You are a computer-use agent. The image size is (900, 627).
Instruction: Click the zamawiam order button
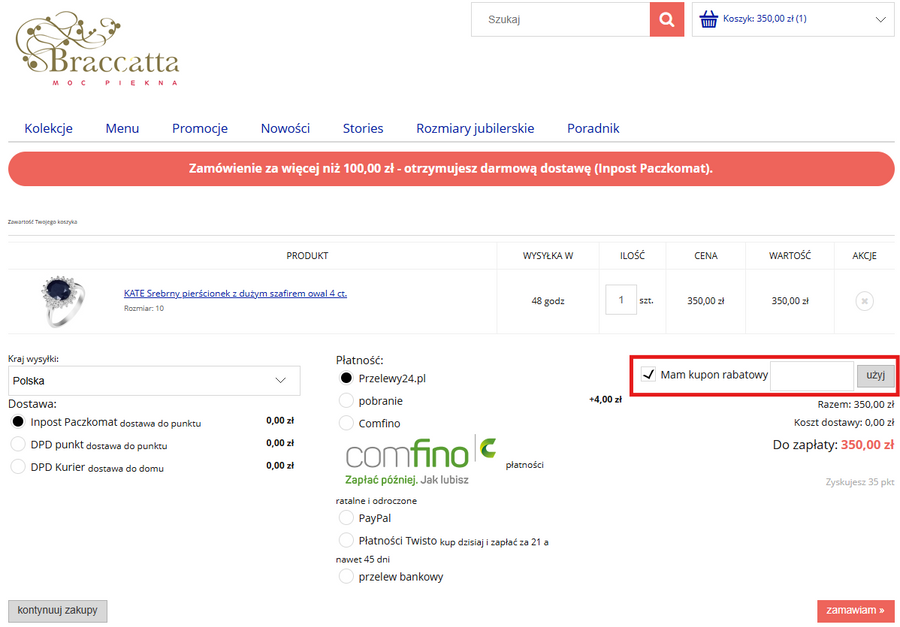click(x=855, y=610)
